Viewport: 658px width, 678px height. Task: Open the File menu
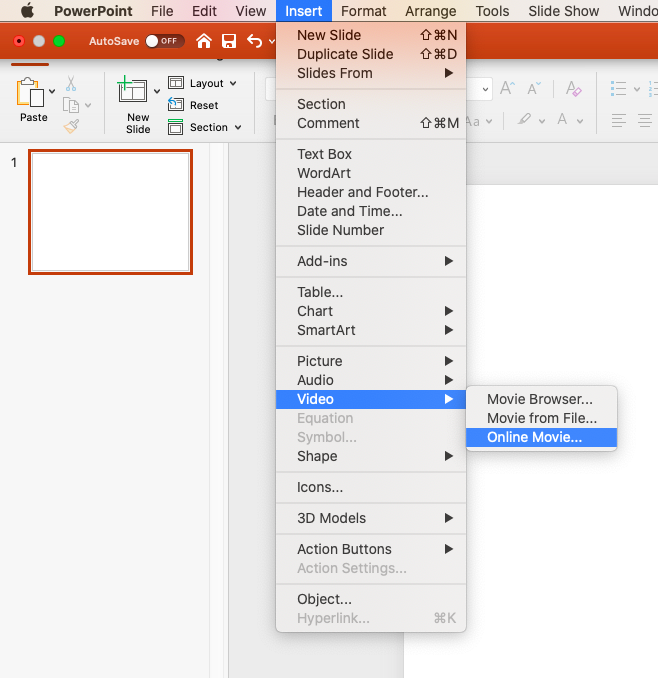tap(162, 11)
